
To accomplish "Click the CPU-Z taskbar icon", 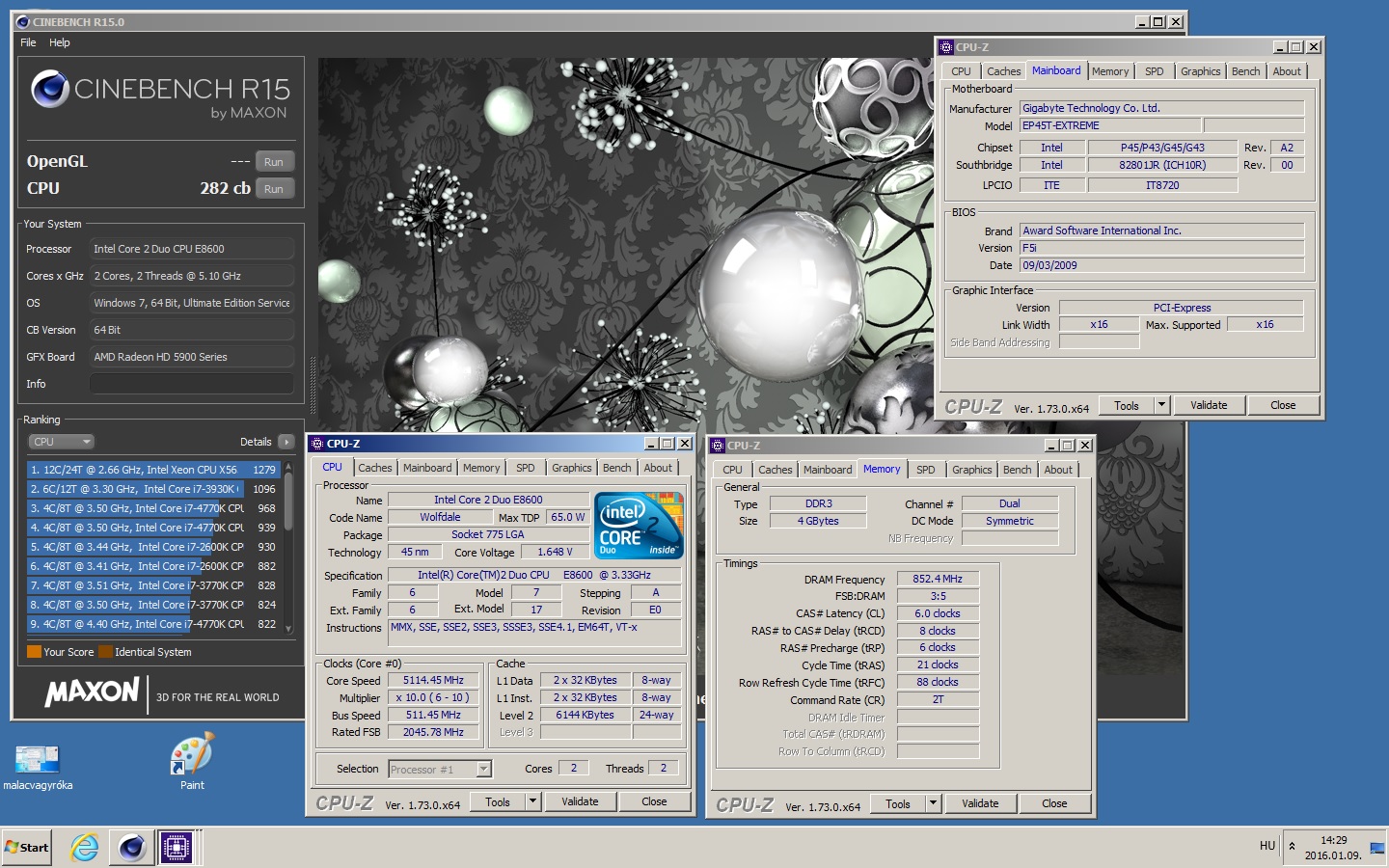I will pos(177,848).
